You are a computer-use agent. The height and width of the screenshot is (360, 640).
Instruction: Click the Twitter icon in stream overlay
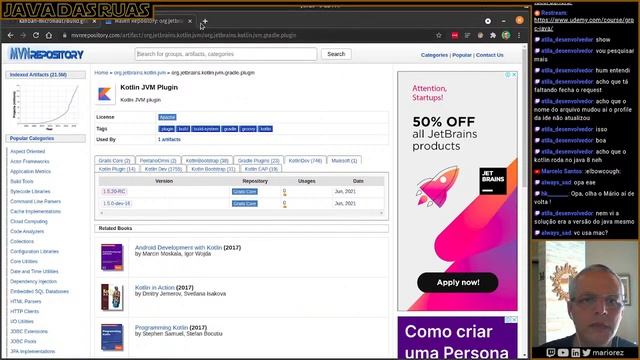coord(587,353)
